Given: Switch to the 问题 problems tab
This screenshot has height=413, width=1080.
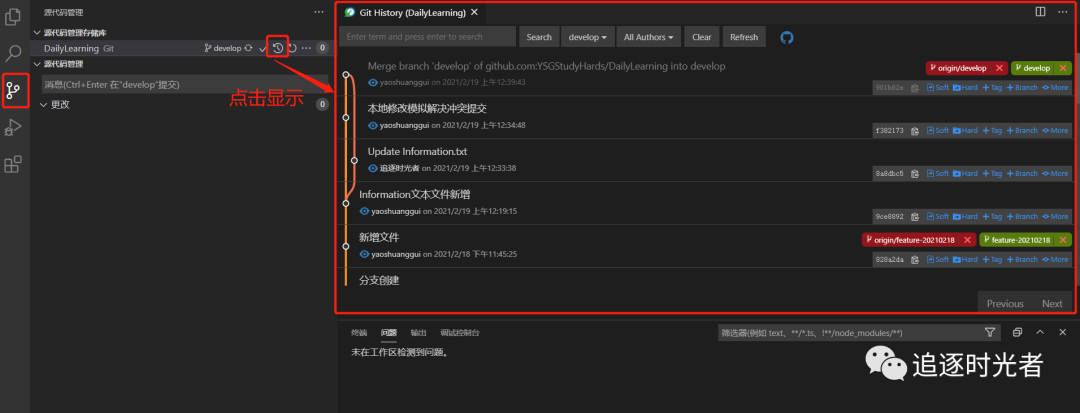Looking at the screenshot, I should tap(388, 332).
